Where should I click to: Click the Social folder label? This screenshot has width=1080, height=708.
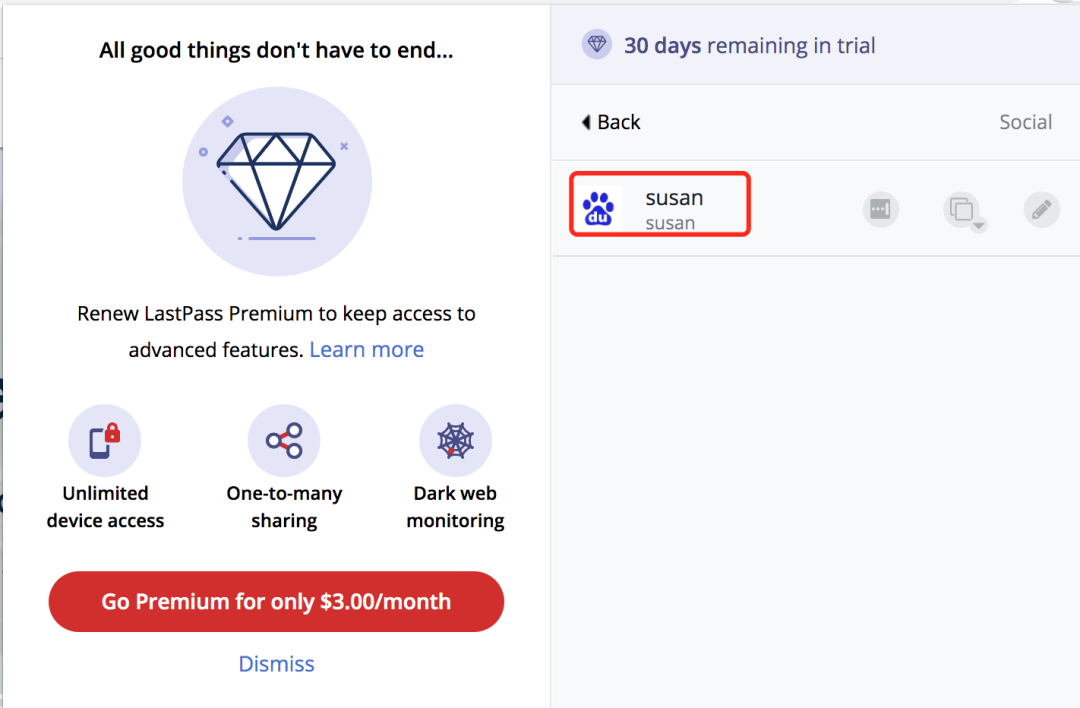[x=1026, y=122]
